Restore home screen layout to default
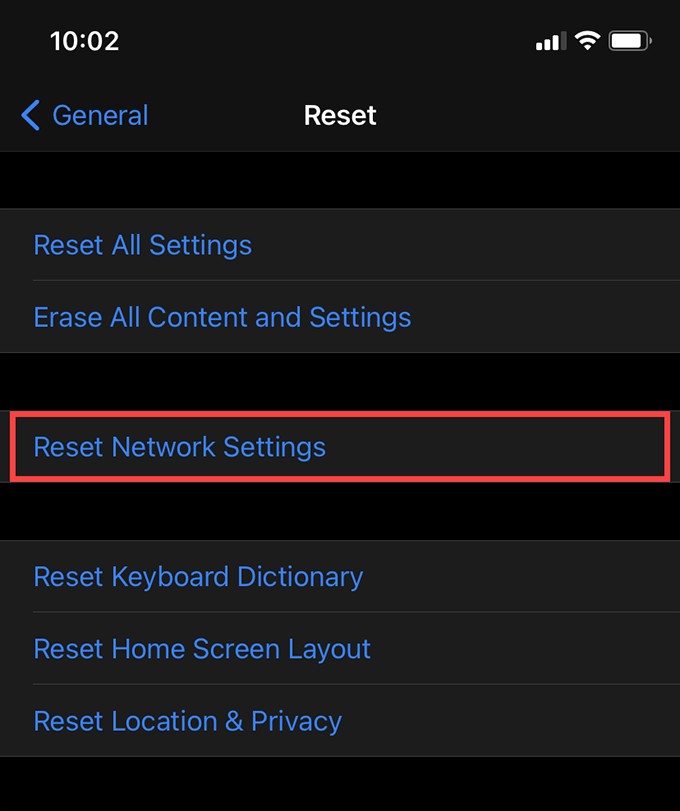 [x=202, y=649]
